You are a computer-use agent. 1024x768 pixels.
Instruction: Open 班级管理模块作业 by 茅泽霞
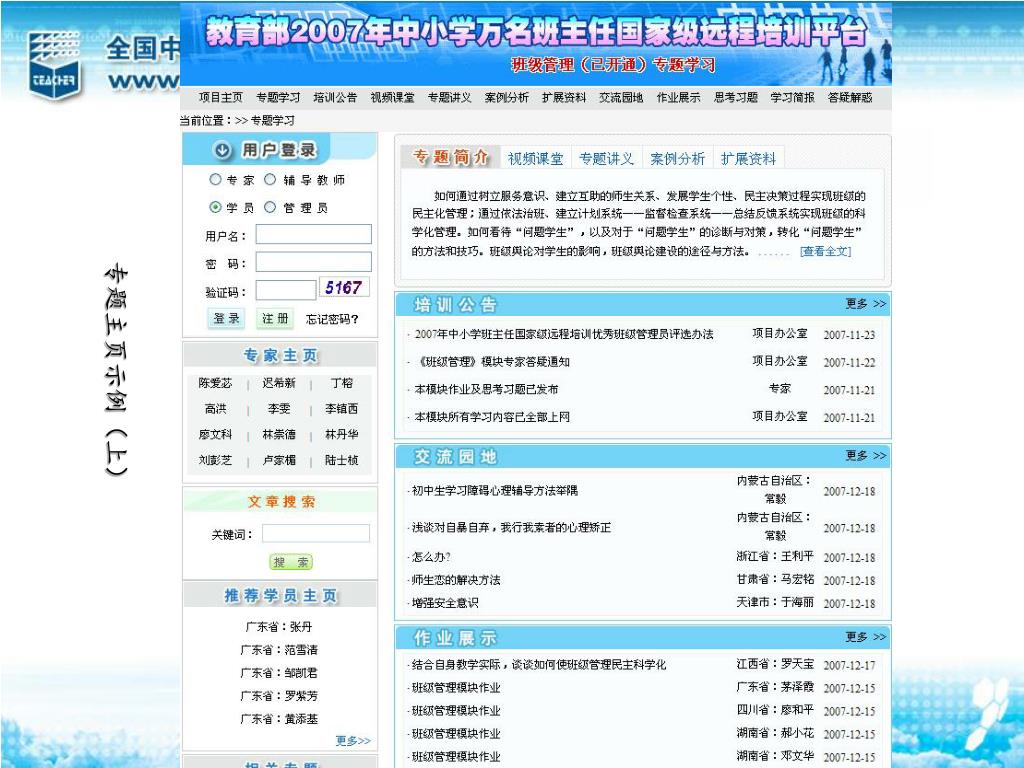456,688
